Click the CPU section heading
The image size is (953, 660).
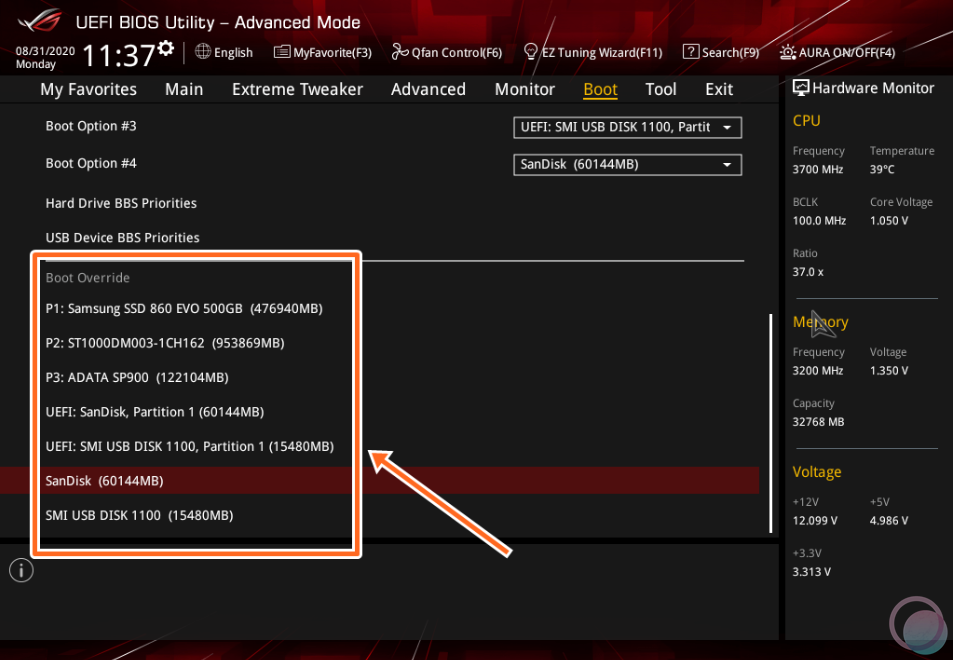pyautogui.click(x=807, y=121)
